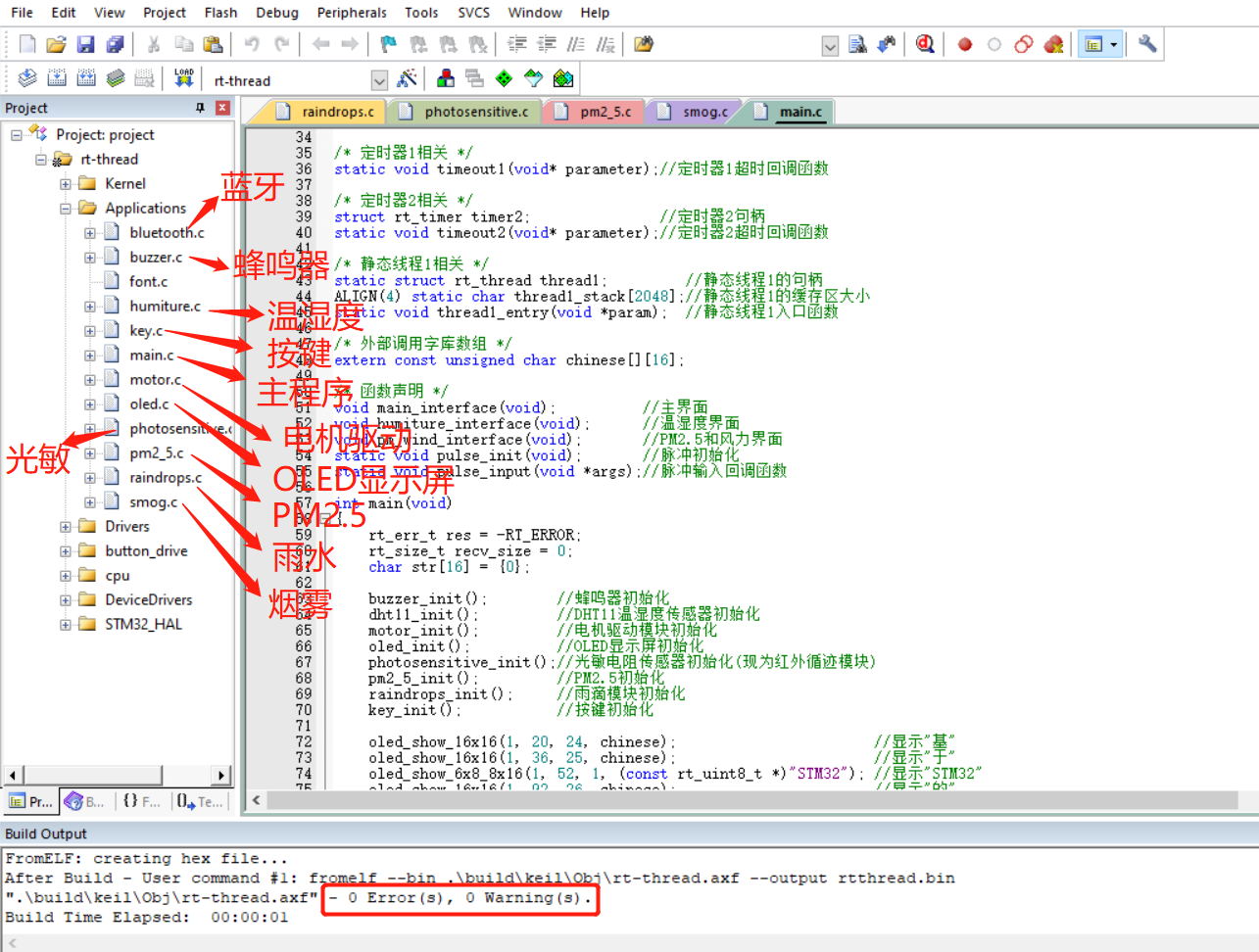Toggle the Project window view button

pyautogui.click(x=1094, y=44)
